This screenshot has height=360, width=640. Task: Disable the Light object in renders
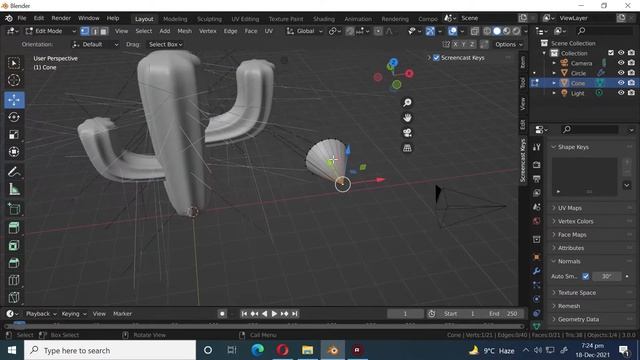pos(631,93)
